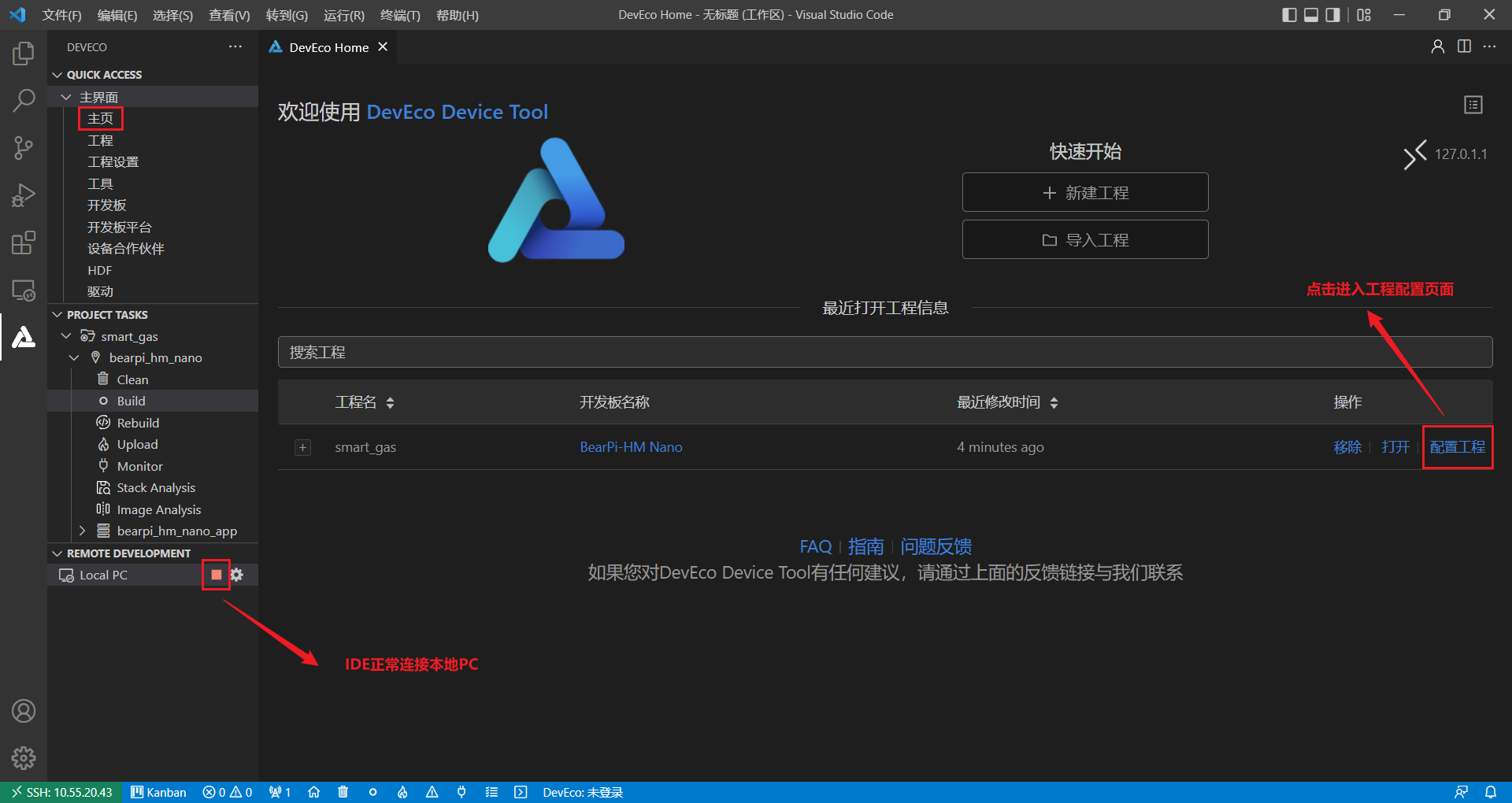Click the home icon in status bar

(x=313, y=792)
